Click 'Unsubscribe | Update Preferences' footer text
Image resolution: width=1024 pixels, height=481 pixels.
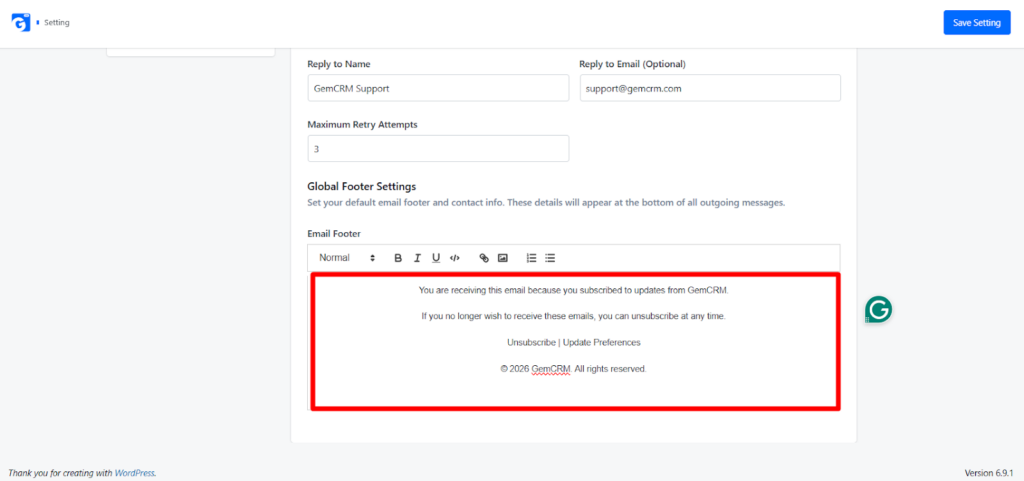point(573,342)
